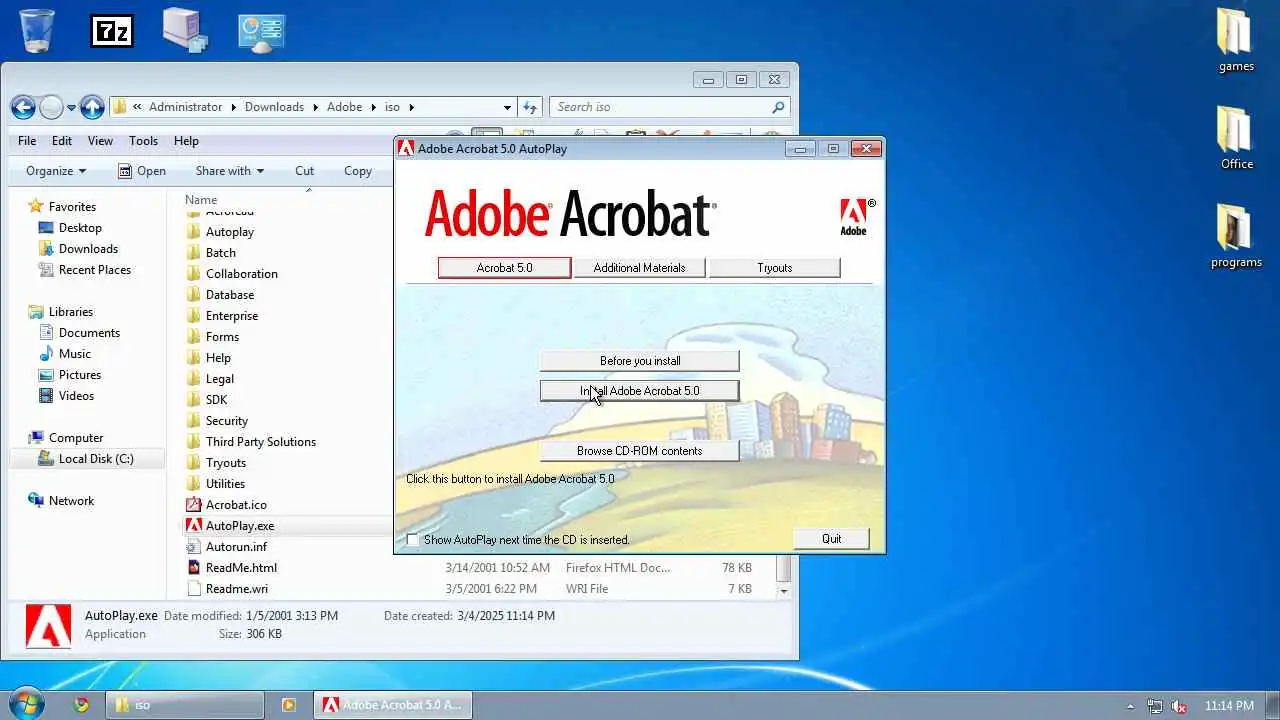Click Before you install button
This screenshot has height=720, width=1280.
(639, 361)
